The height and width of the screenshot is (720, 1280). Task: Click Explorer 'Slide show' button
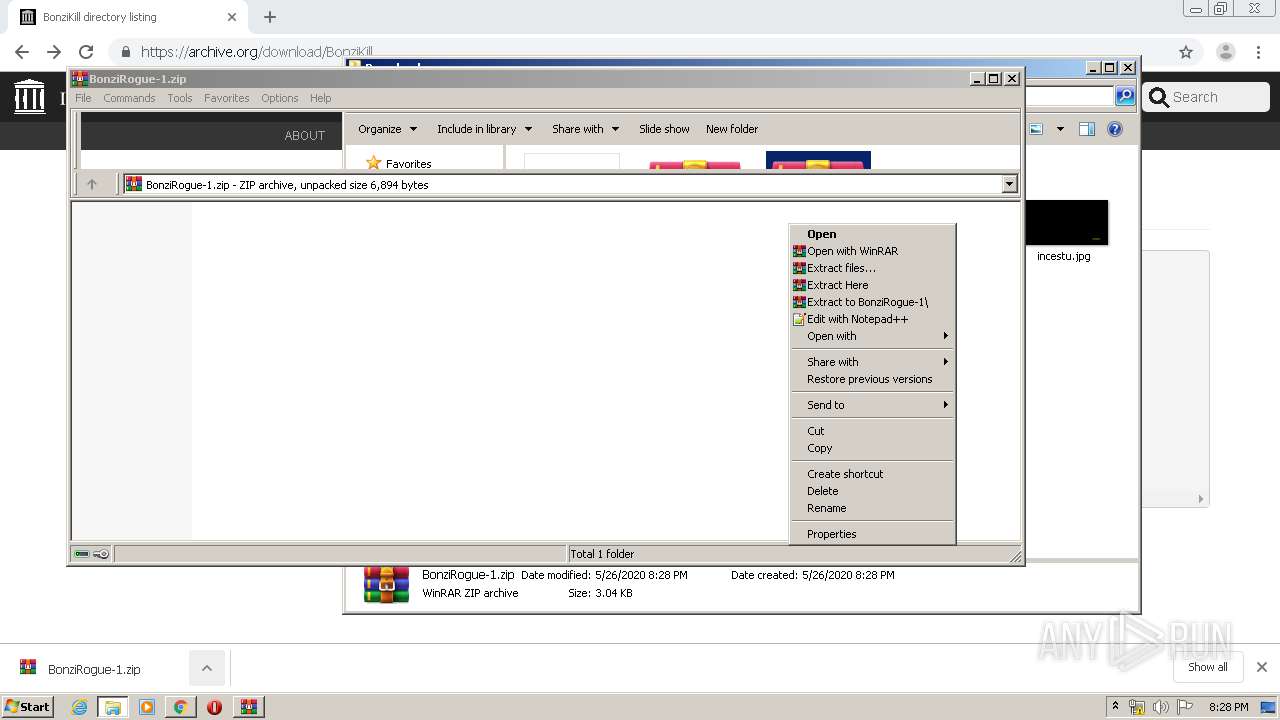pos(664,129)
